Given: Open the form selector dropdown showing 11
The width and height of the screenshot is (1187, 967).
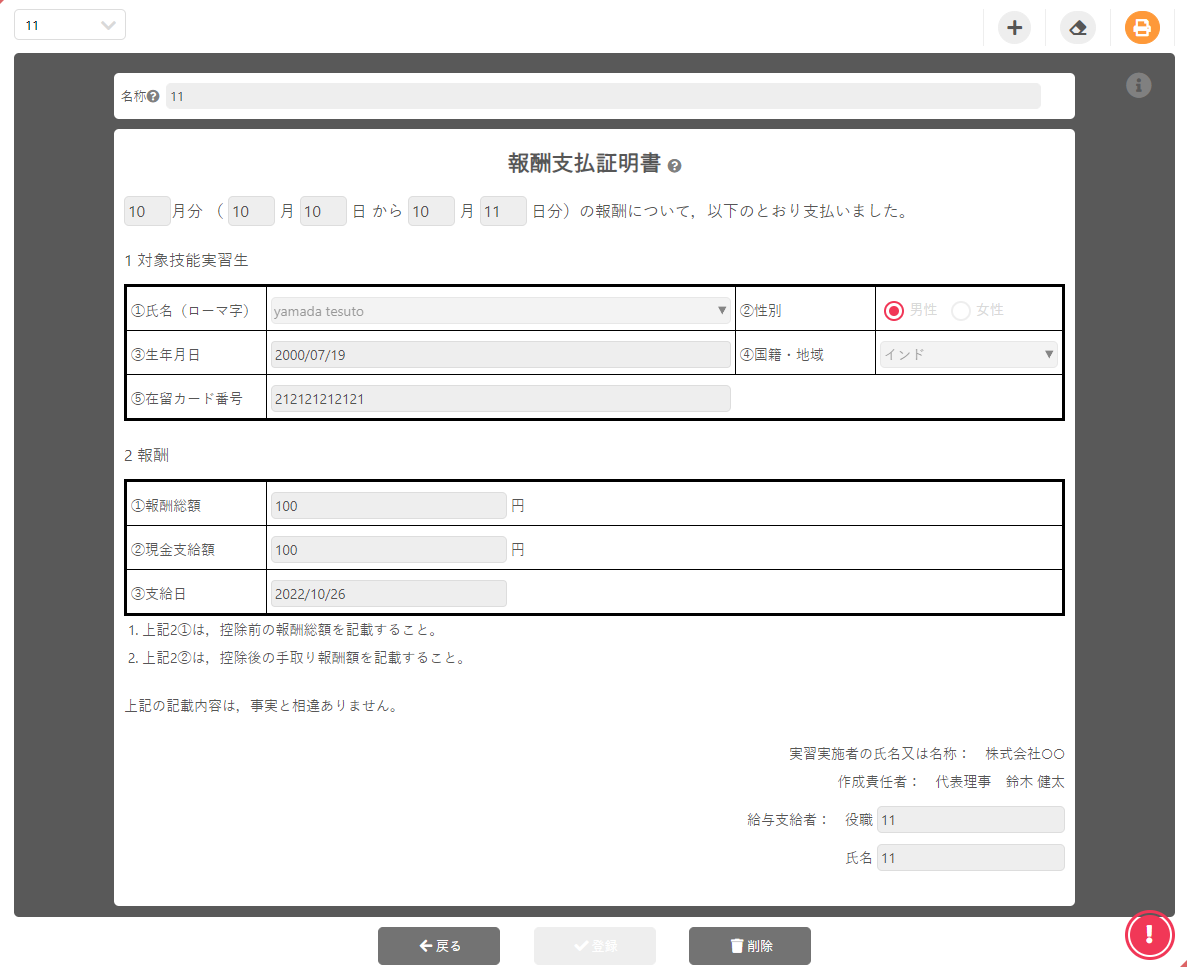Looking at the screenshot, I should click(x=69, y=24).
